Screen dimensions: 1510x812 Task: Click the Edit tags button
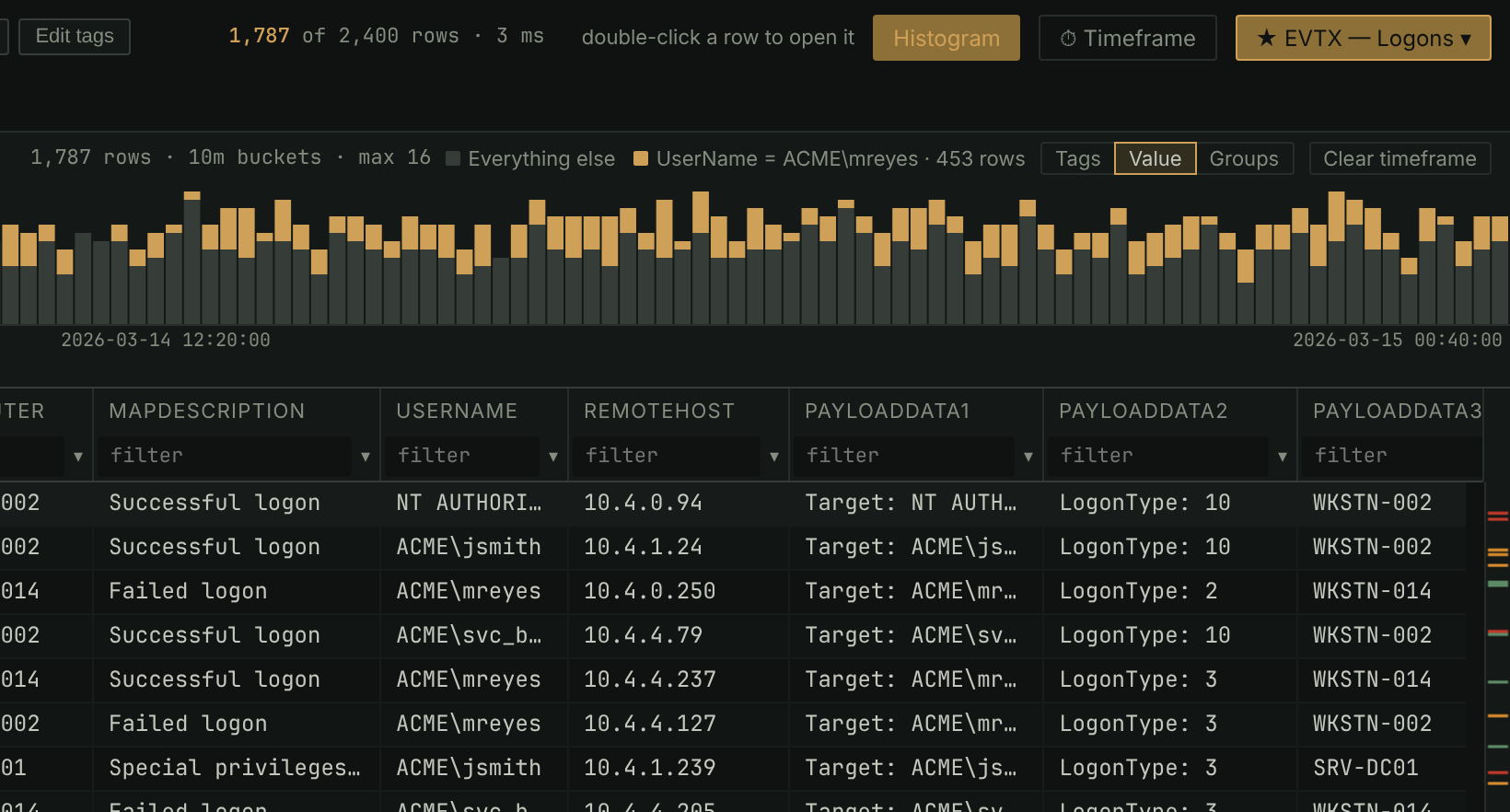(75, 37)
